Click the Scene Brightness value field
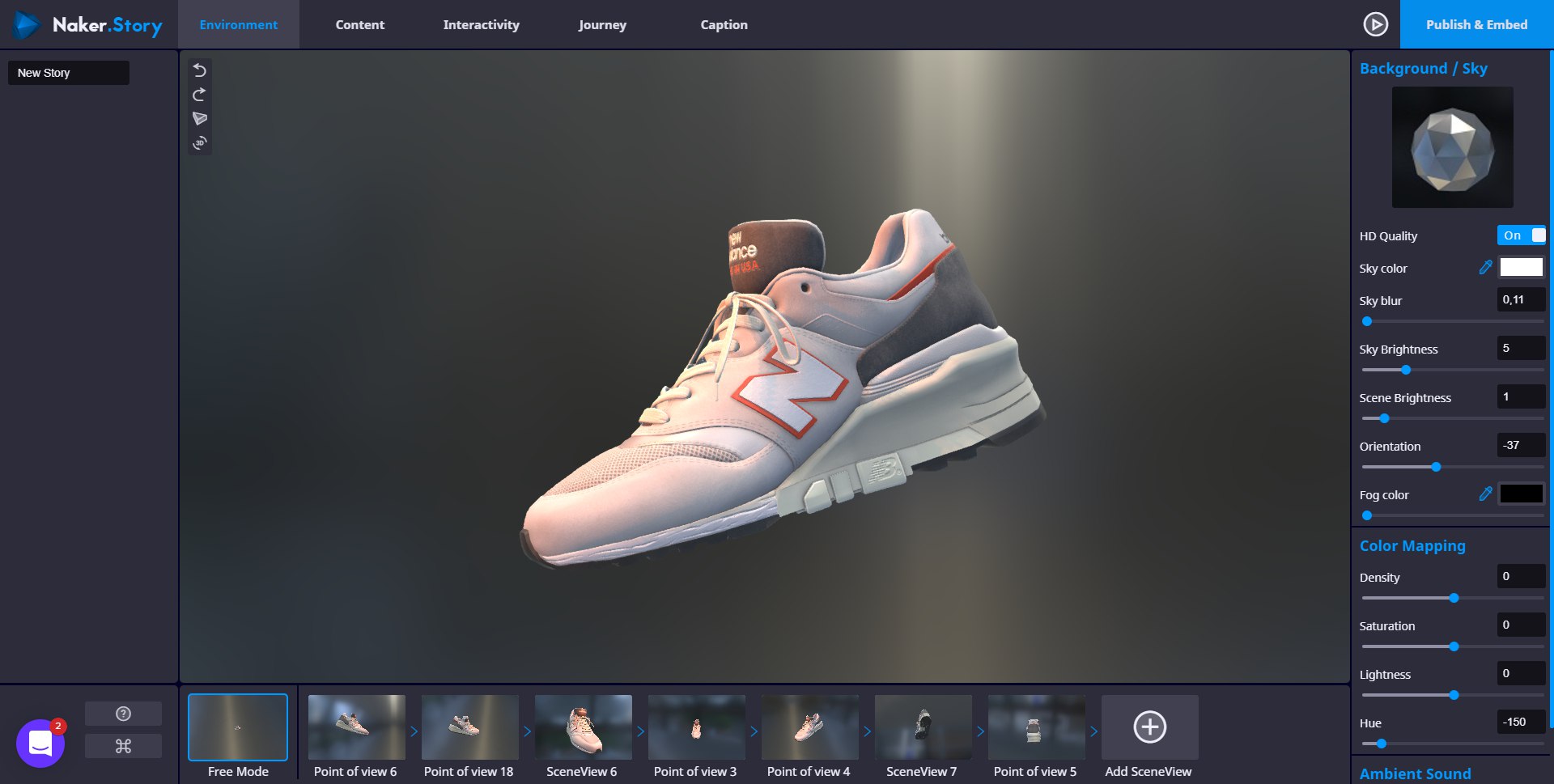Screen dimensions: 1554x784 tap(1521, 396)
